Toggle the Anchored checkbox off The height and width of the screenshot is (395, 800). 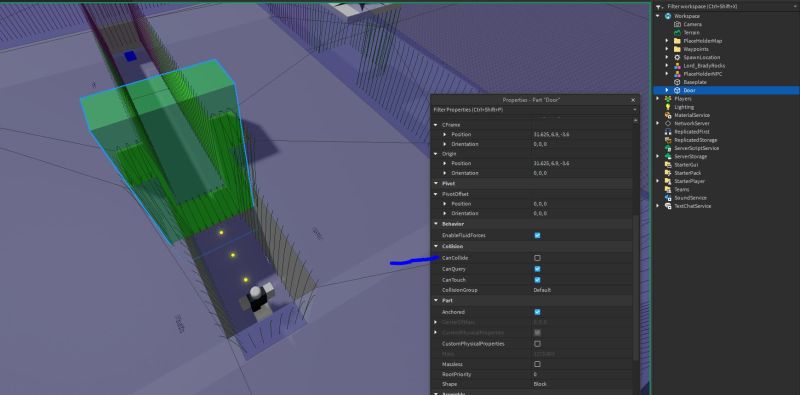pos(537,312)
